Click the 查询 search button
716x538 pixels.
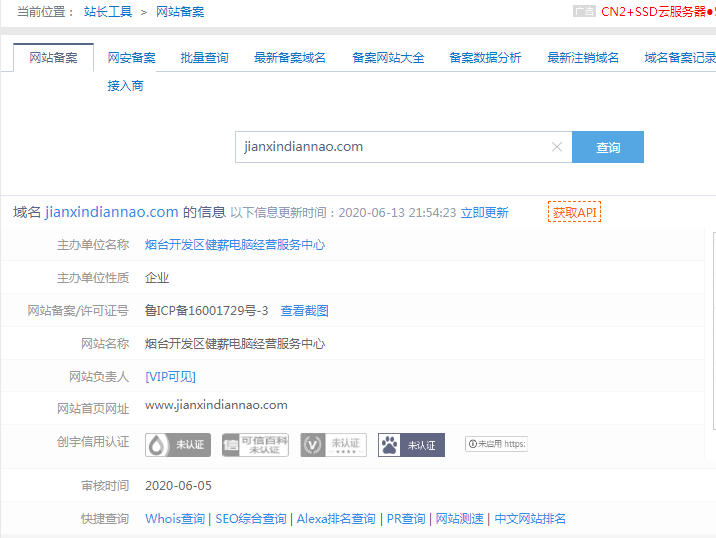click(608, 147)
